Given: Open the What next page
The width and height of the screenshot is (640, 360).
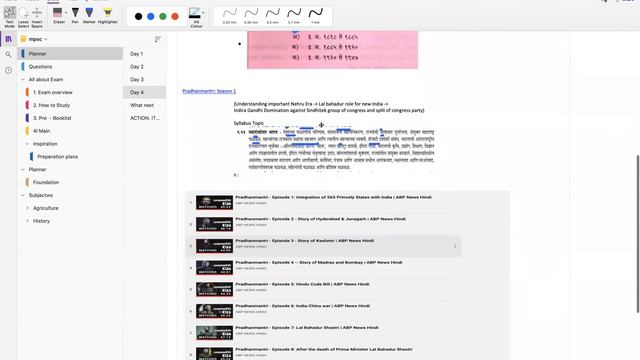Looking at the screenshot, I should click(x=144, y=105).
